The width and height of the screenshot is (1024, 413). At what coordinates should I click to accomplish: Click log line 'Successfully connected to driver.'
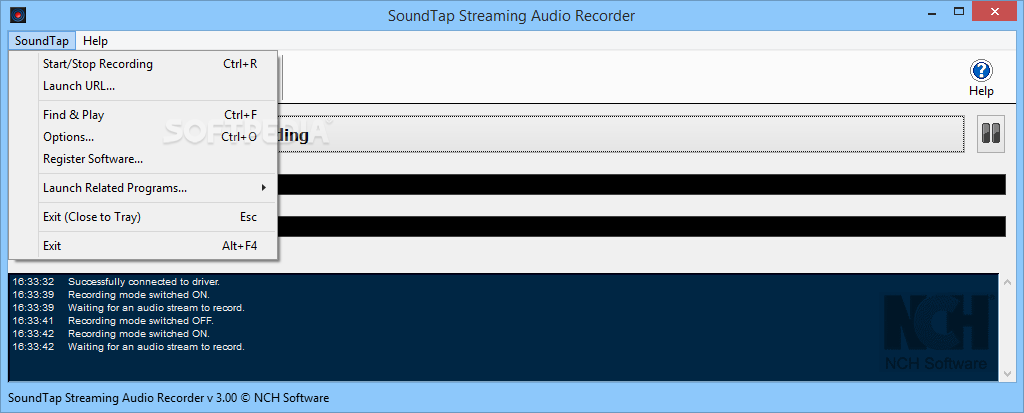(144, 282)
